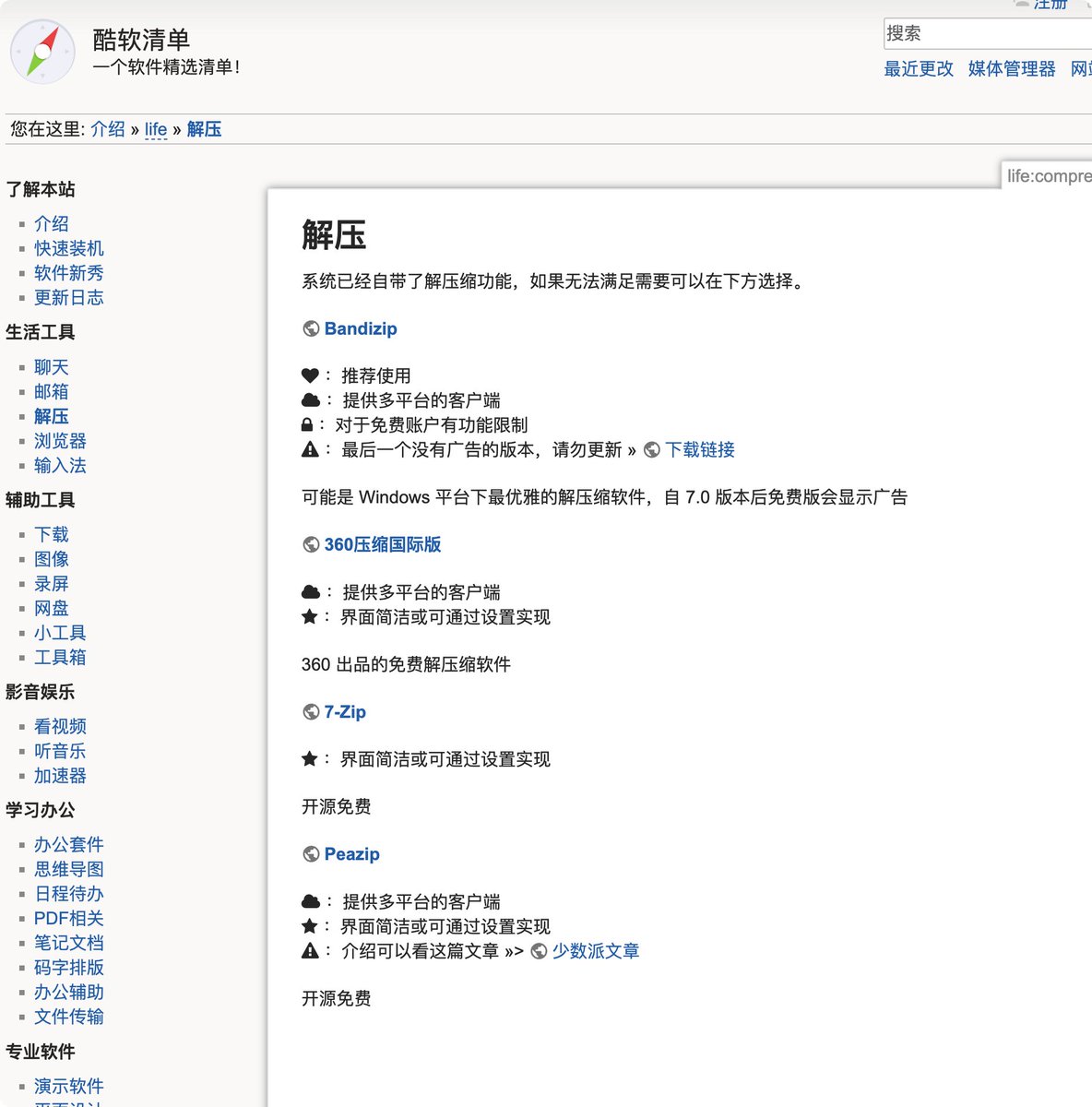This screenshot has height=1107, width=1092.
Task: Click star icon under Peazip
Action: click(310, 926)
